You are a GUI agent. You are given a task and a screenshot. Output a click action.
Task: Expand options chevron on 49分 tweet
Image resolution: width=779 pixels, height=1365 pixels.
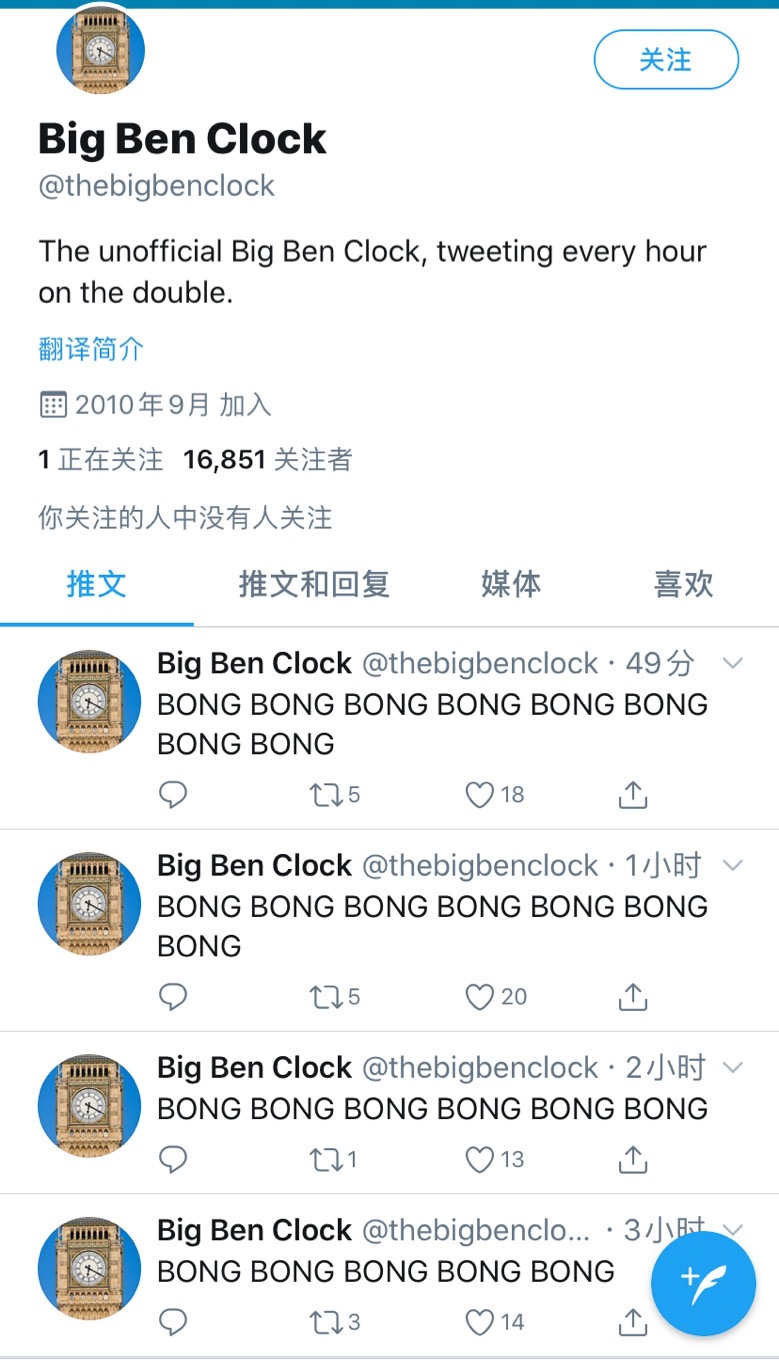pos(733,663)
